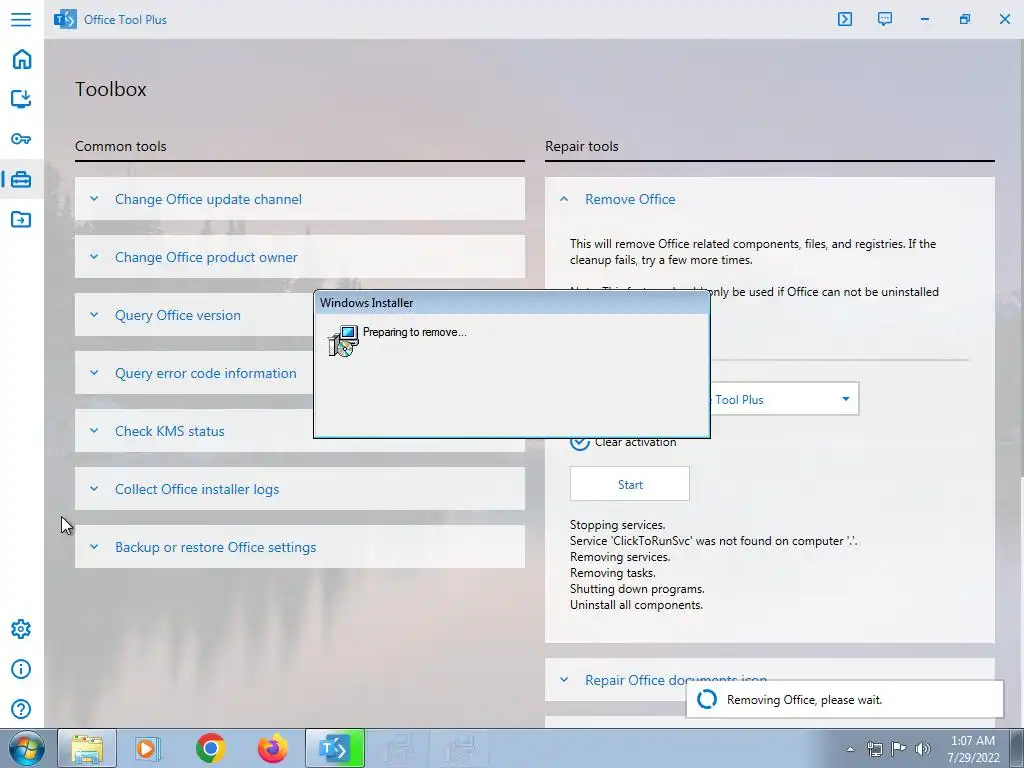Launch Google Chrome from taskbar
This screenshot has height=768, width=1024.
(x=210, y=748)
